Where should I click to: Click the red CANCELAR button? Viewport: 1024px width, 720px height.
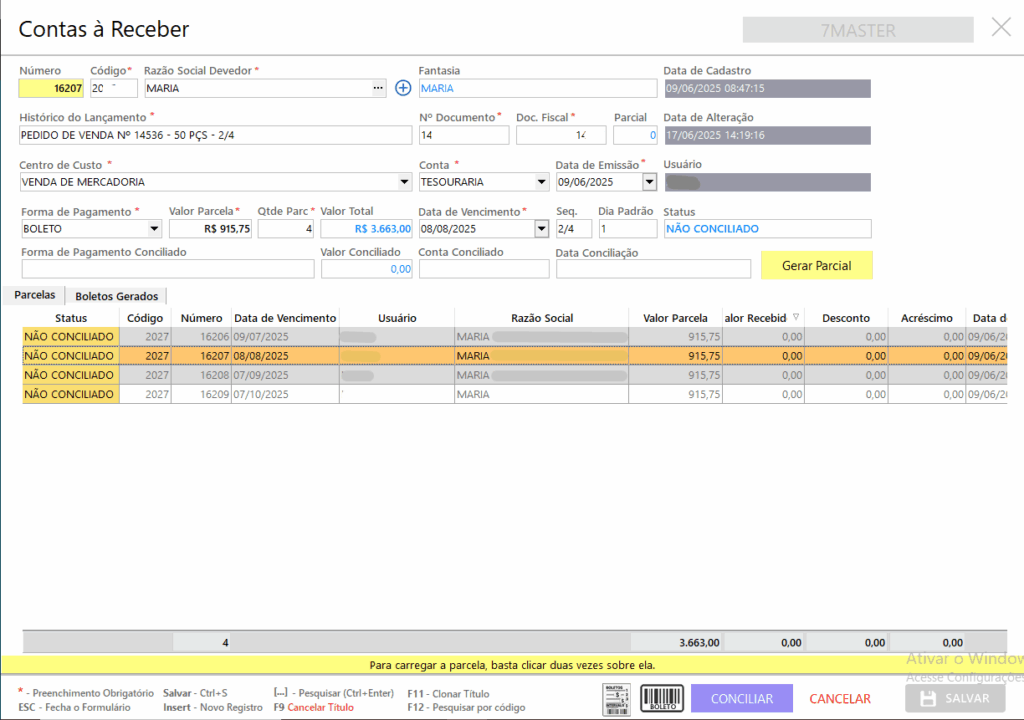tap(839, 699)
